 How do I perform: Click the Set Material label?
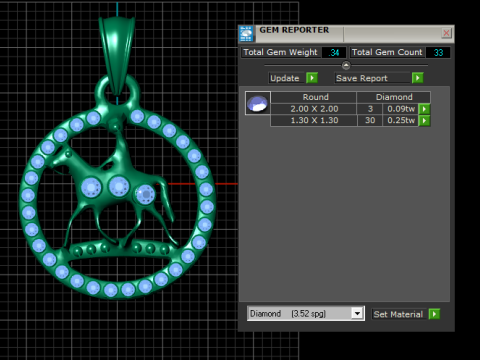[x=399, y=314]
